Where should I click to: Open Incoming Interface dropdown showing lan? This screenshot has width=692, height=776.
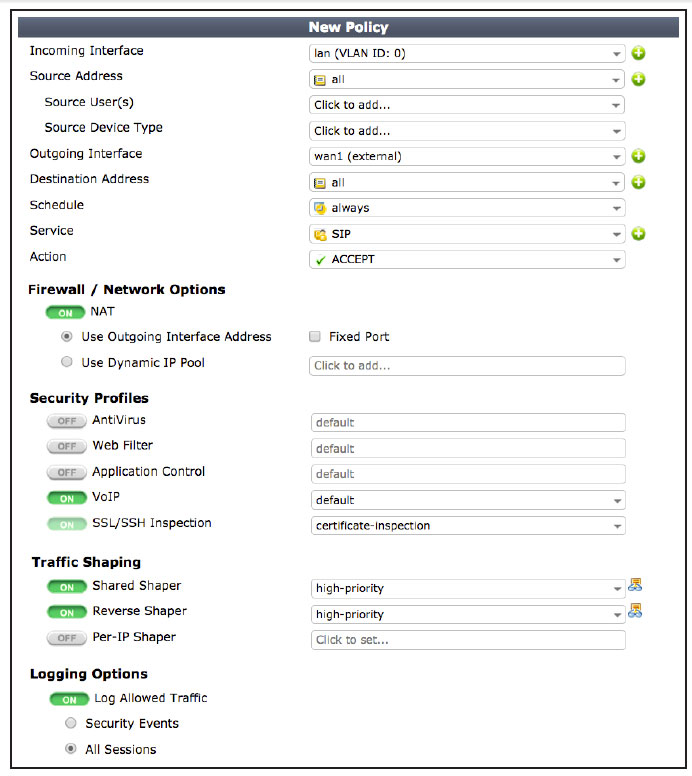pos(467,53)
